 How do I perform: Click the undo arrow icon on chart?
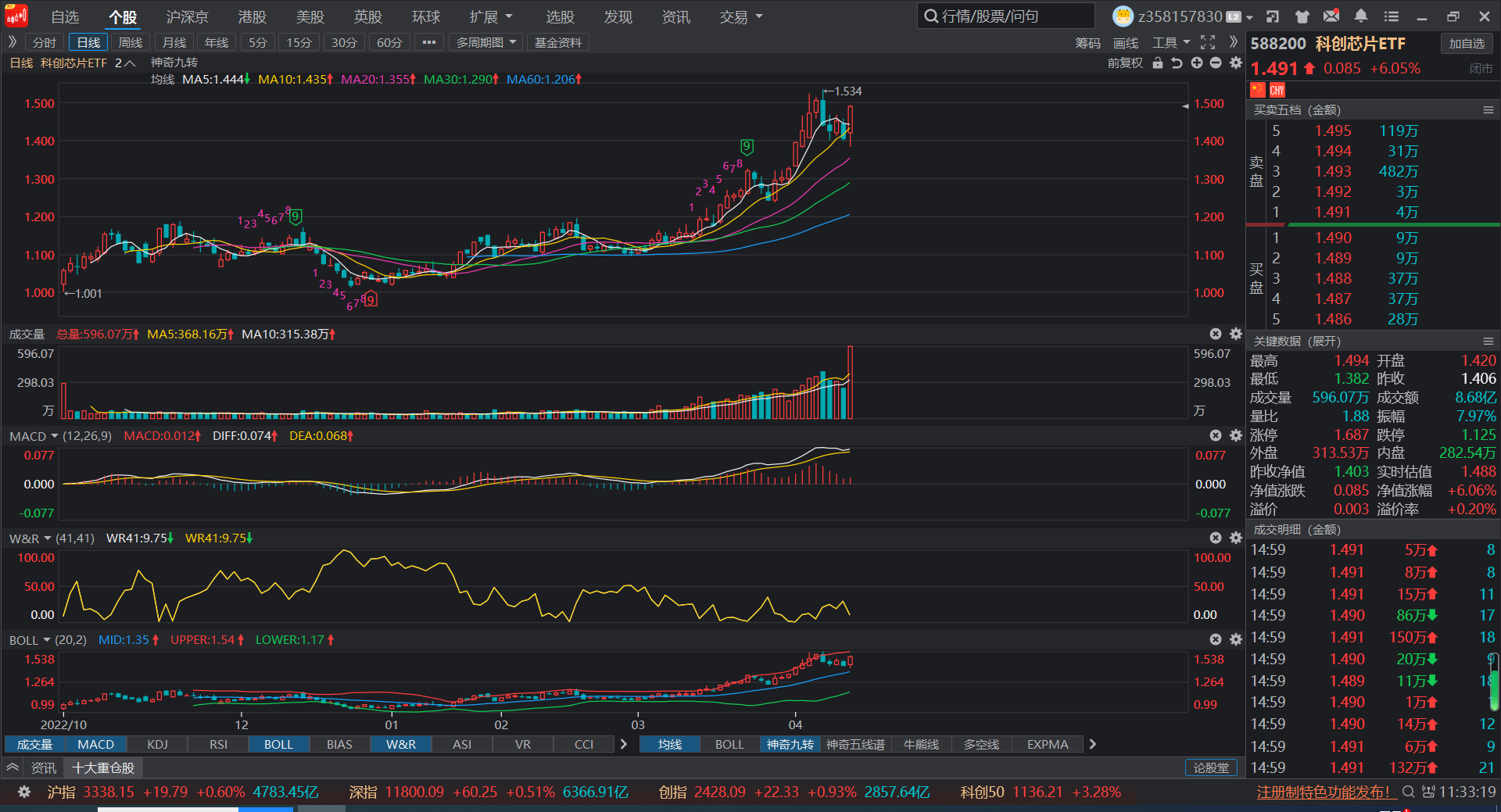coord(1177,63)
